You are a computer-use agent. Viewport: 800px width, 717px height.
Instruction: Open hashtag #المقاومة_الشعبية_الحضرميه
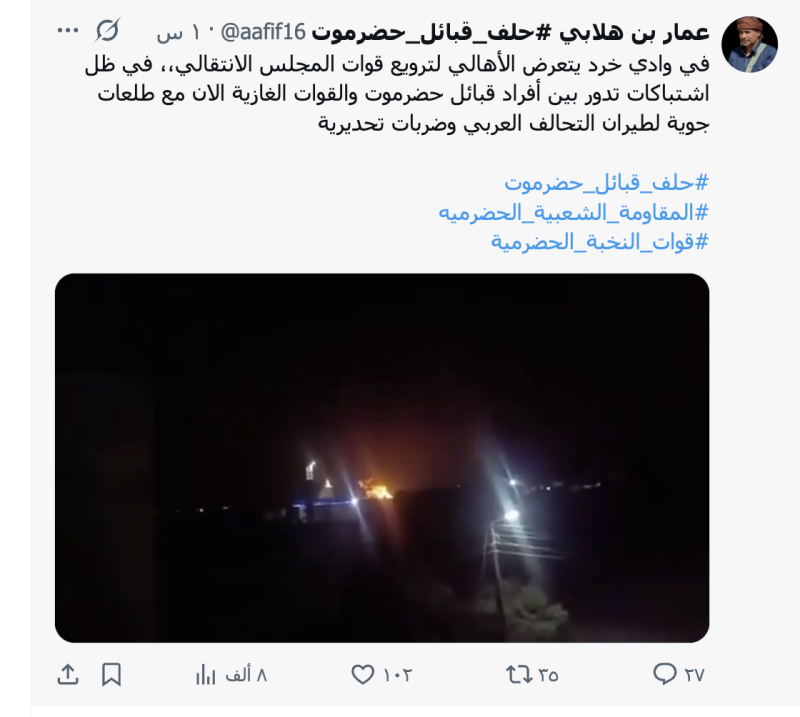(574, 212)
